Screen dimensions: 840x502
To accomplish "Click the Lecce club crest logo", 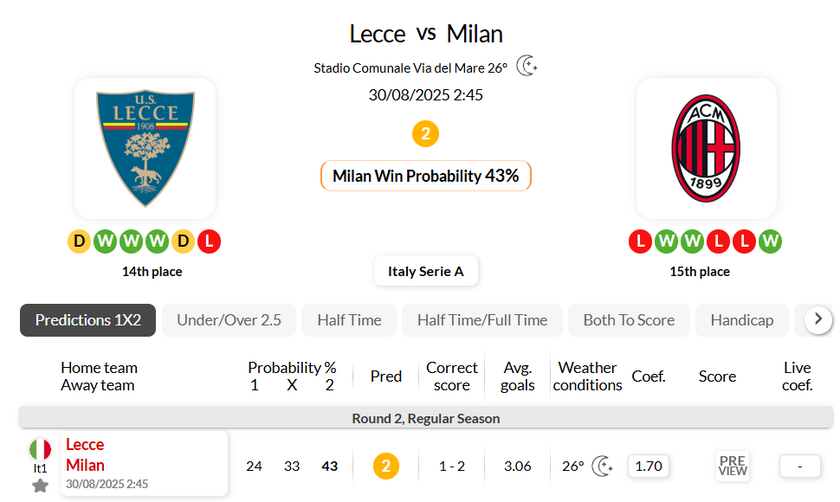I will (x=144, y=148).
